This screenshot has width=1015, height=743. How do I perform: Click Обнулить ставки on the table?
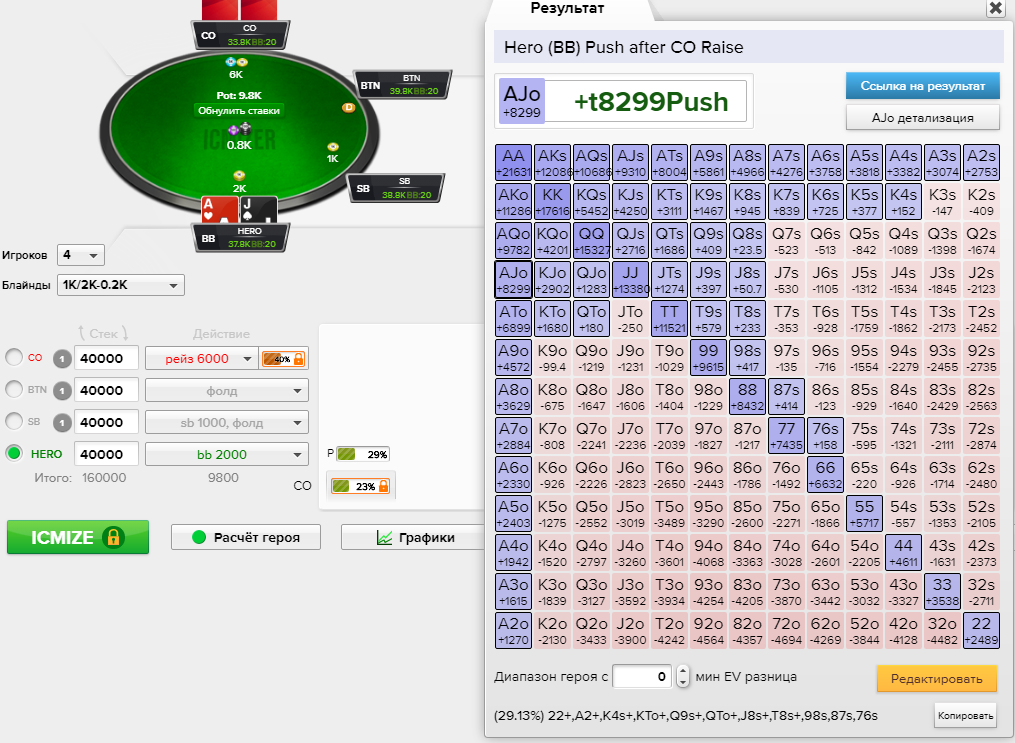(239, 111)
